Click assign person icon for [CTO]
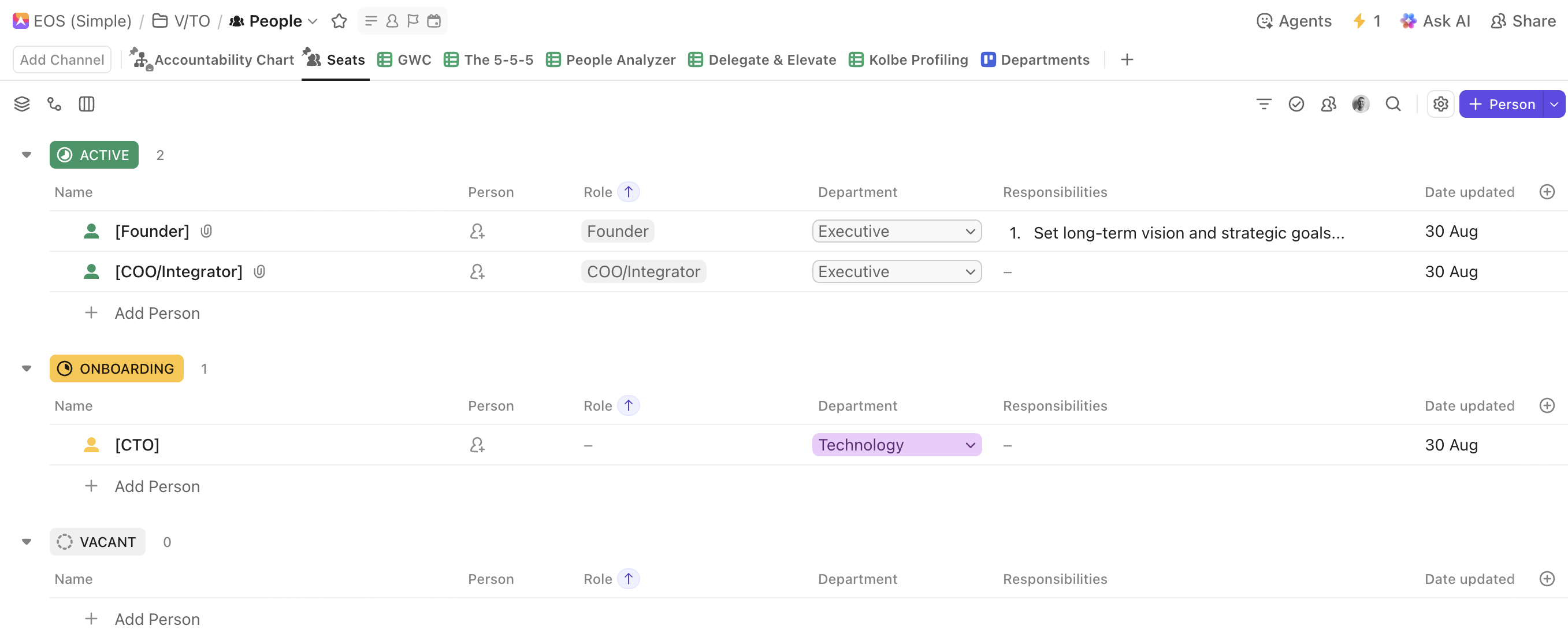Screen dimensions: 1568x633 [x=477, y=445]
